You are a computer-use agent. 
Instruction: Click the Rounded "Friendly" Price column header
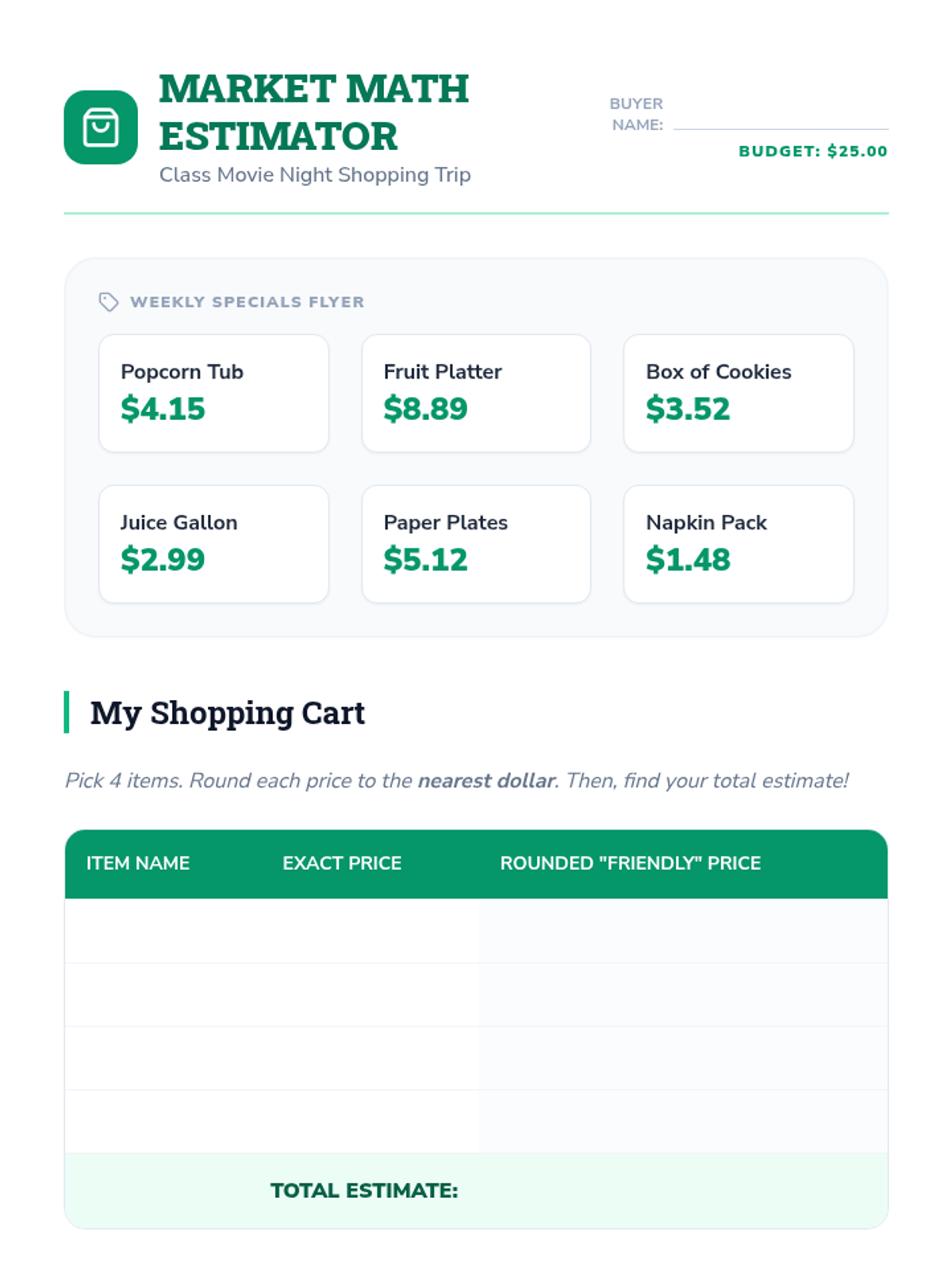click(x=630, y=864)
